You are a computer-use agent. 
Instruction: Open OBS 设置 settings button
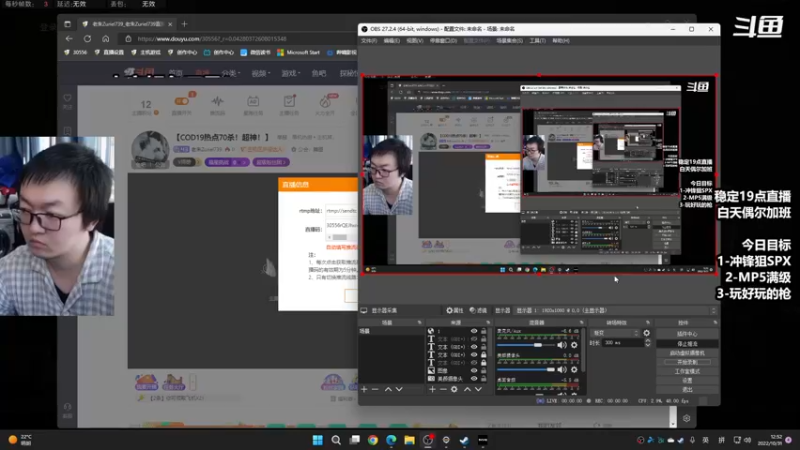tap(687, 380)
